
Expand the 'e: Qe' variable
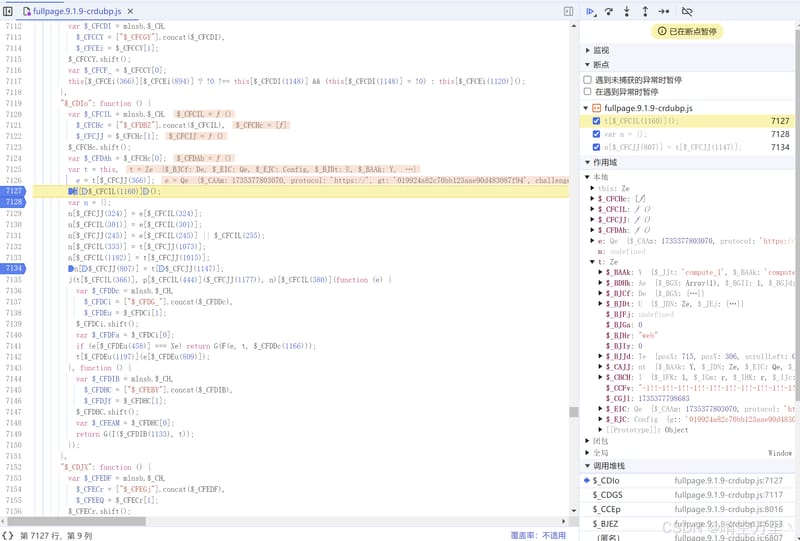tap(593, 240)
